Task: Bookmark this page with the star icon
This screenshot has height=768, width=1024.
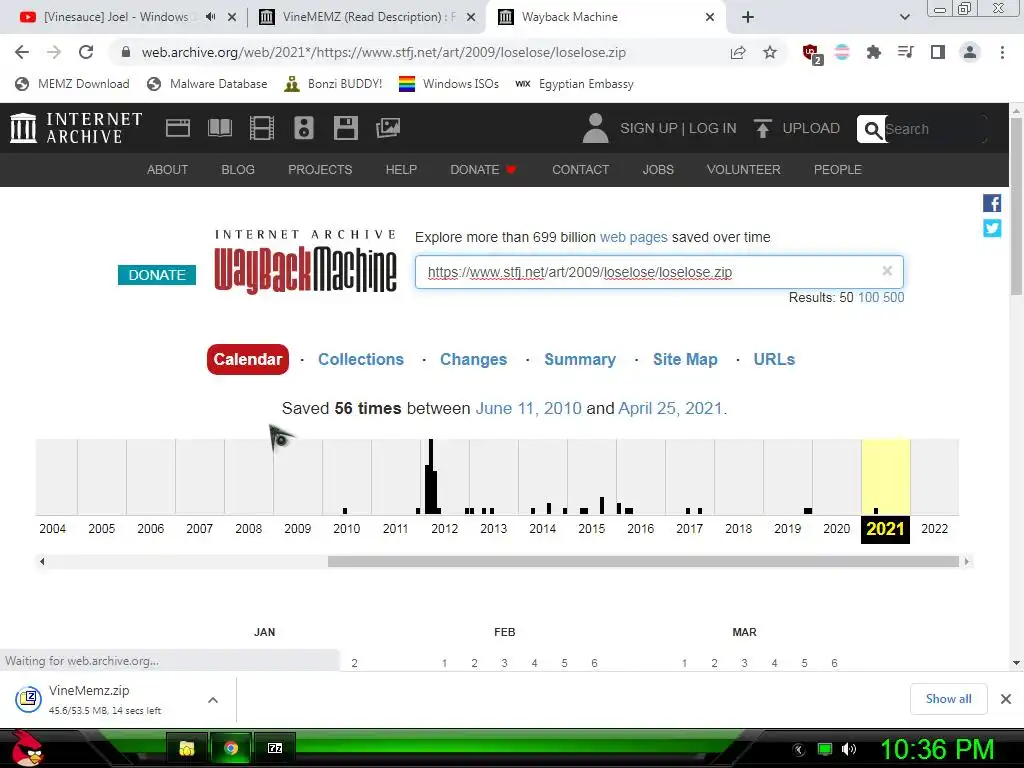Action: click(x=770, y=52)
